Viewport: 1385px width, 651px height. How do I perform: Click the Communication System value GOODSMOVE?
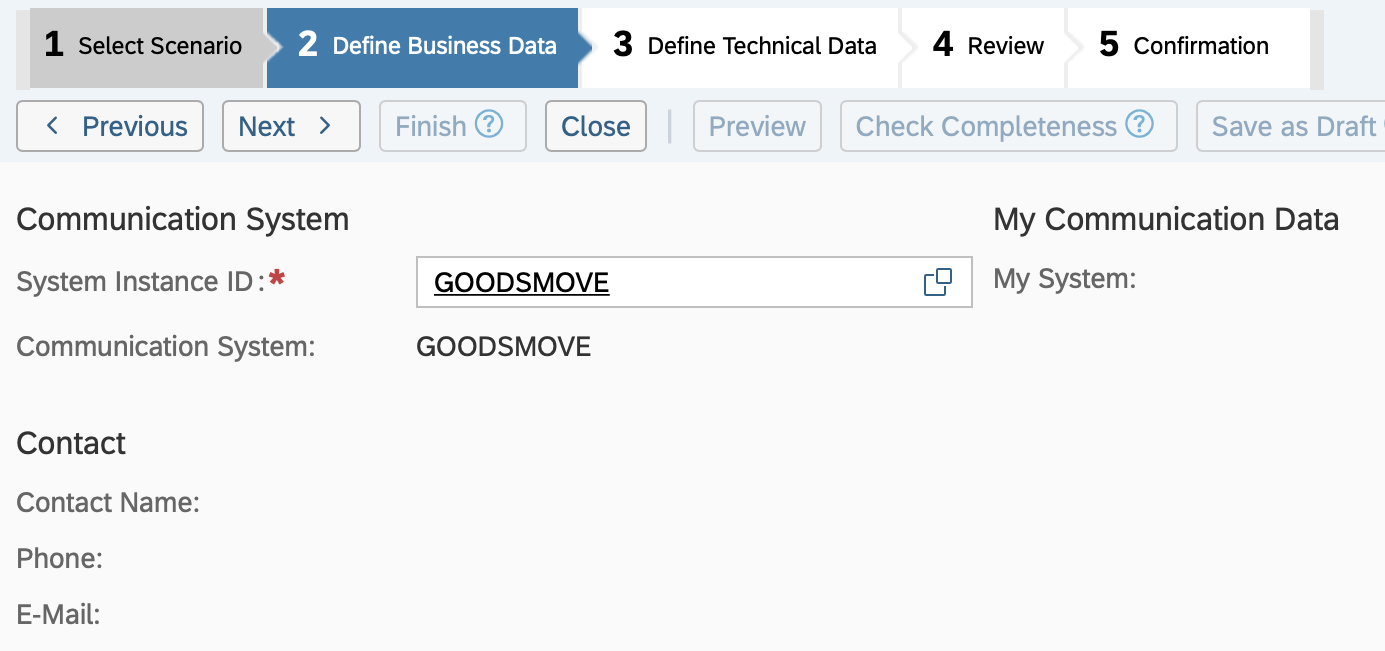point(503,347)
